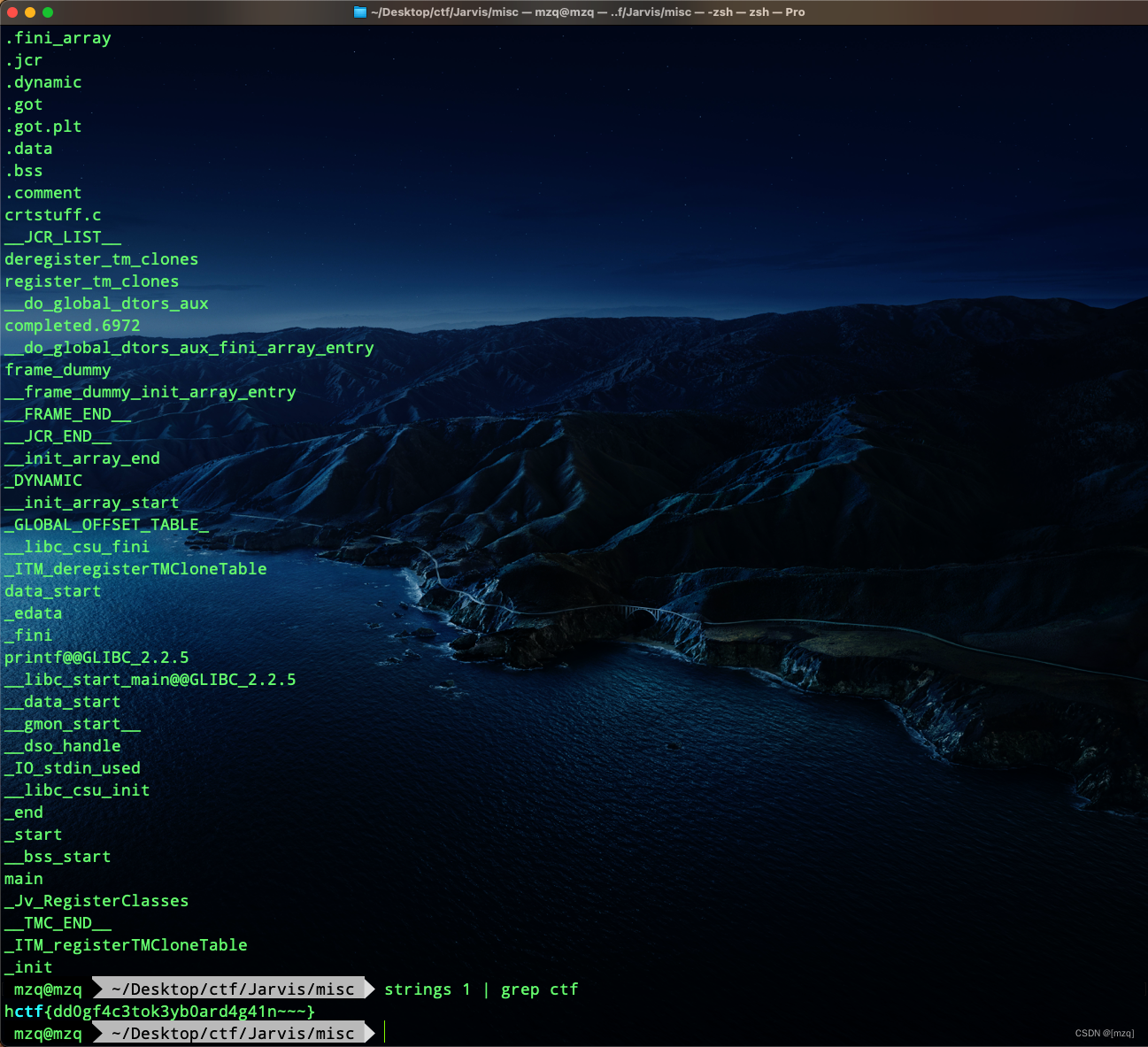
Task: Click the '__init_array_start' line
Action: (x=92, y=503)
